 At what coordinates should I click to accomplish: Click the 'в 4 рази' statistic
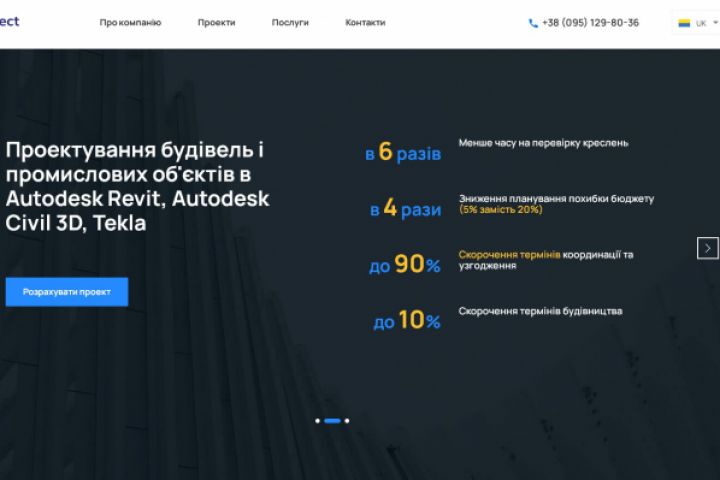pyautogui.click(x=405, y=208)
